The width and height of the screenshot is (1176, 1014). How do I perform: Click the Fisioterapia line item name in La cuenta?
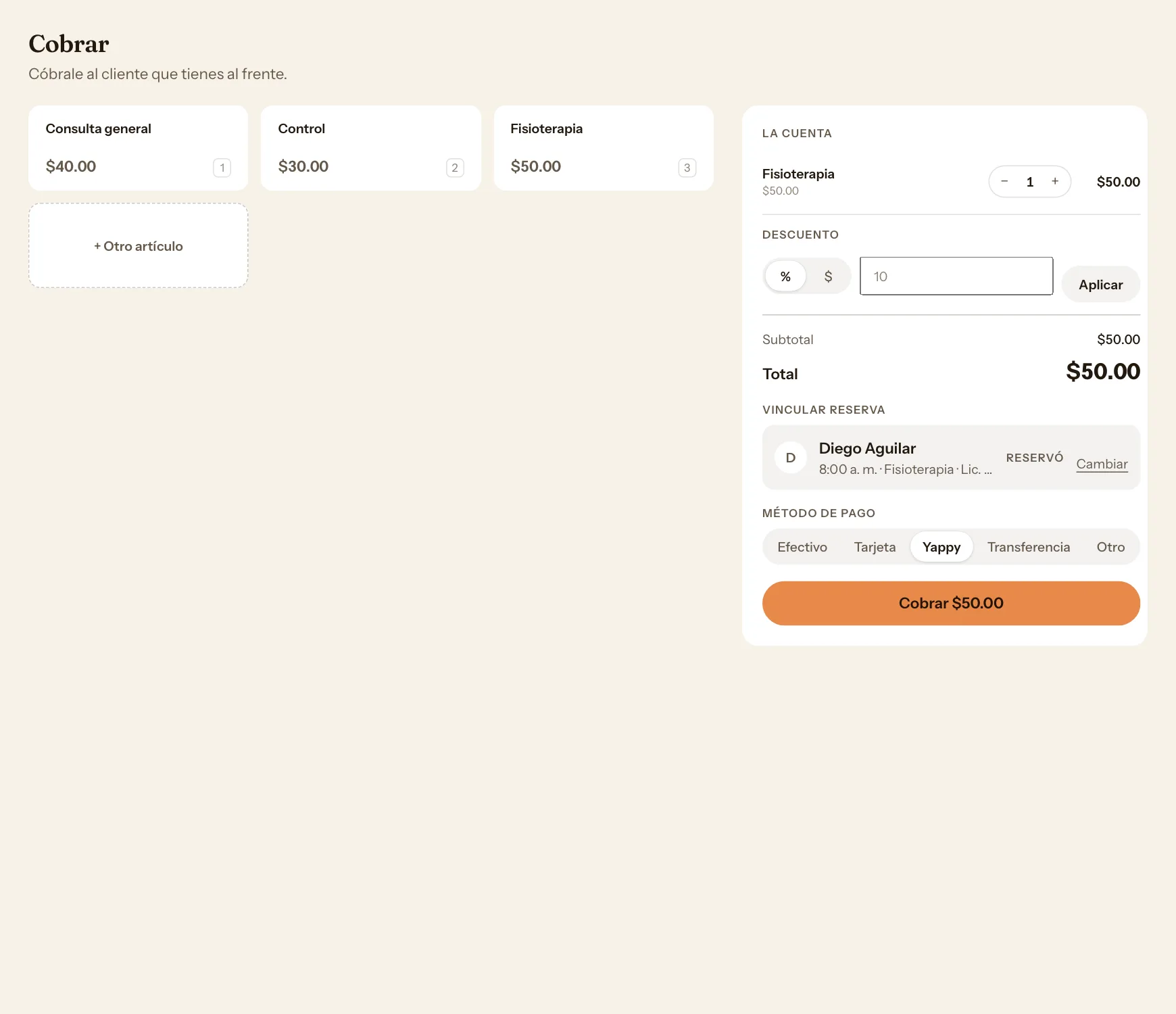(798, 174)
